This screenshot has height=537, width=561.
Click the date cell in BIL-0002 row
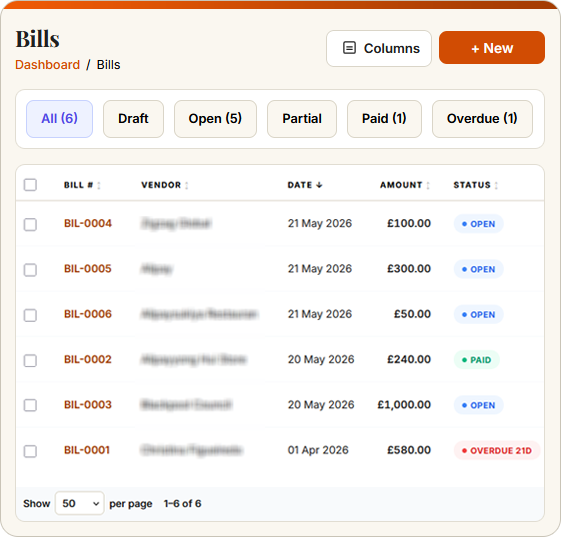click(x=321, y=359)
